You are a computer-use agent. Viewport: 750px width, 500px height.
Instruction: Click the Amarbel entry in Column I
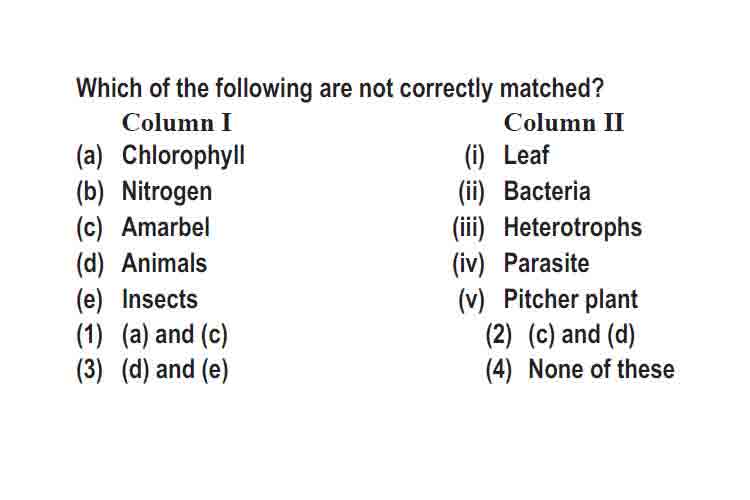point(165,227)
